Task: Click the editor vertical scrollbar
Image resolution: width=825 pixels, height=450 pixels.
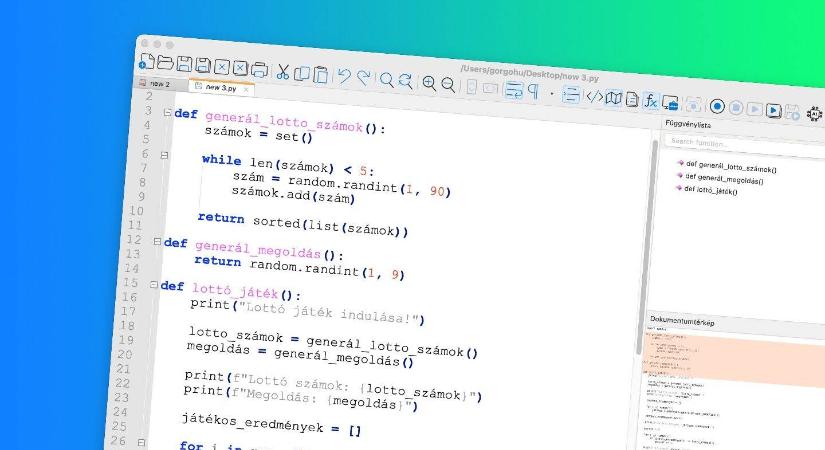Action: pos(647,247)
